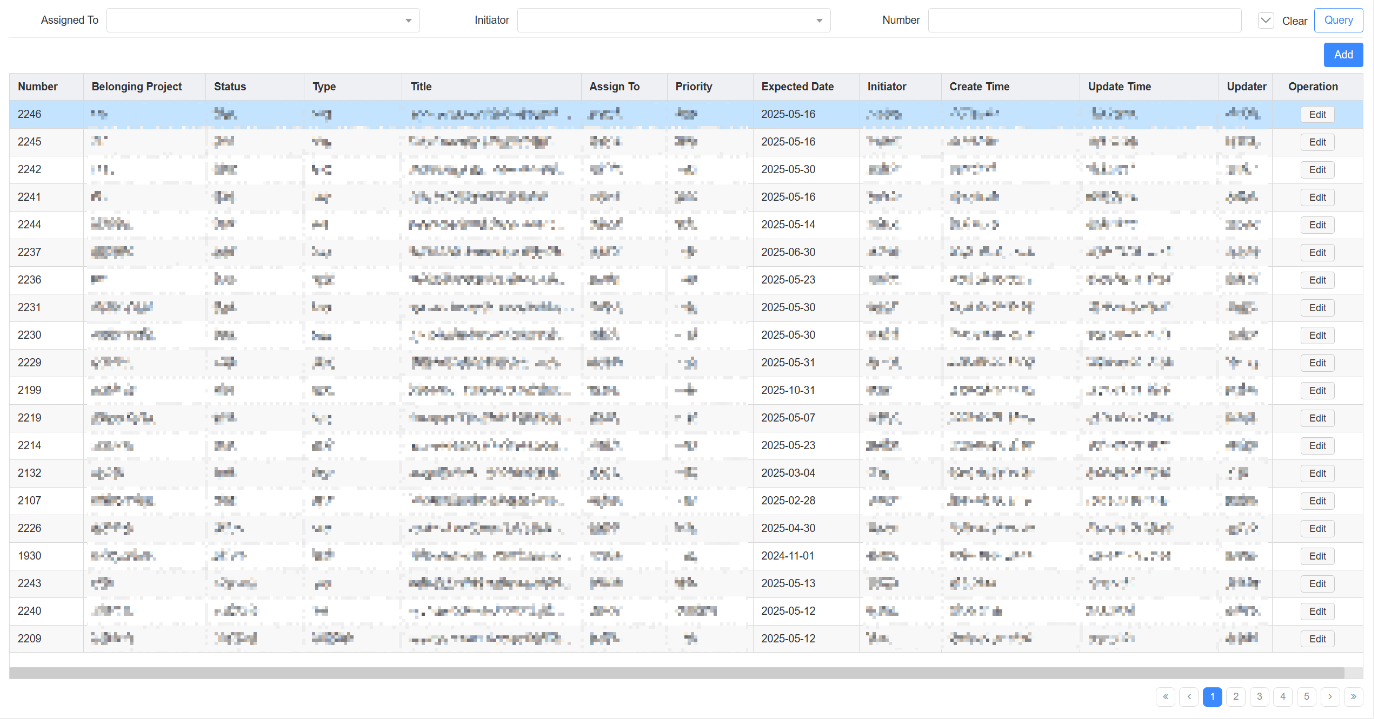1374x719 pixels.
Task: Click expected date 2025-06-30
Action: (x=788, y=252)
